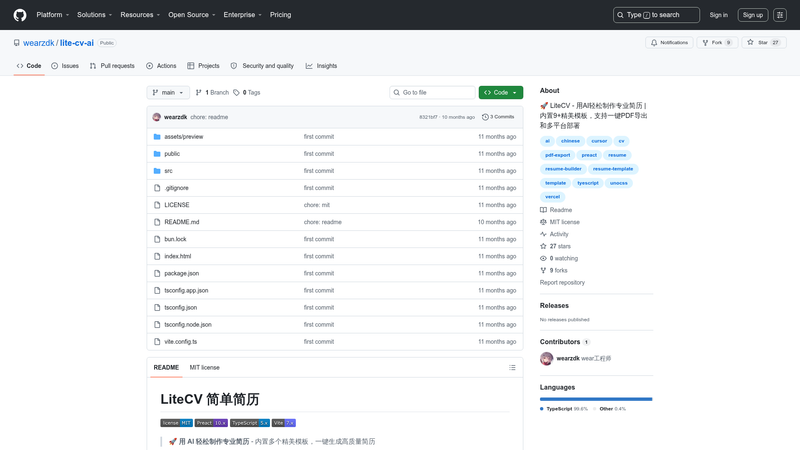
Task: Open the Actions tab
Action: coord(161,66)
